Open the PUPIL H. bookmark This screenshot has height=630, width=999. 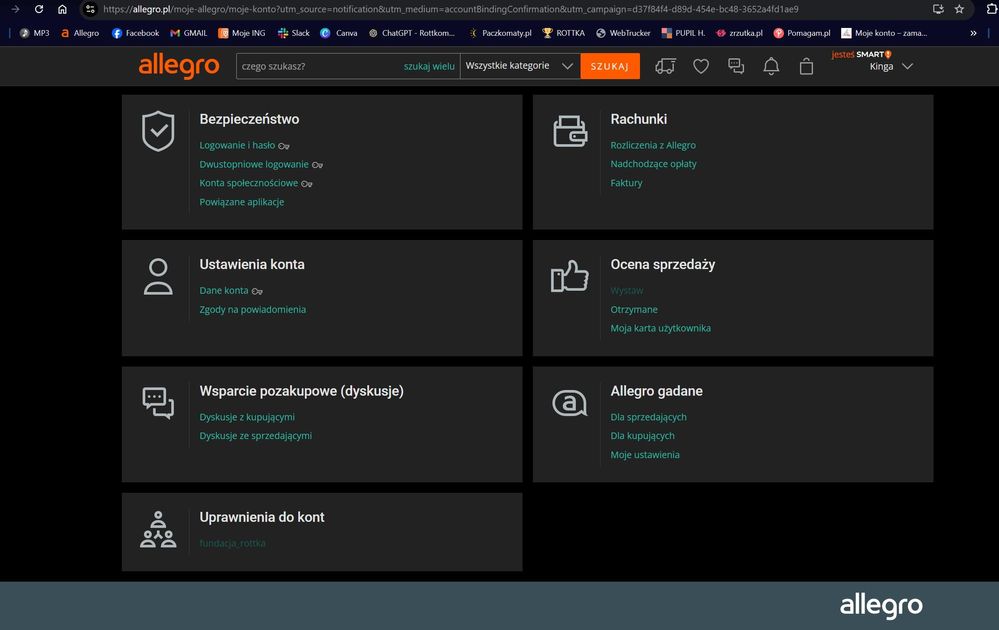pyautogui.click(x=683, y=33)
